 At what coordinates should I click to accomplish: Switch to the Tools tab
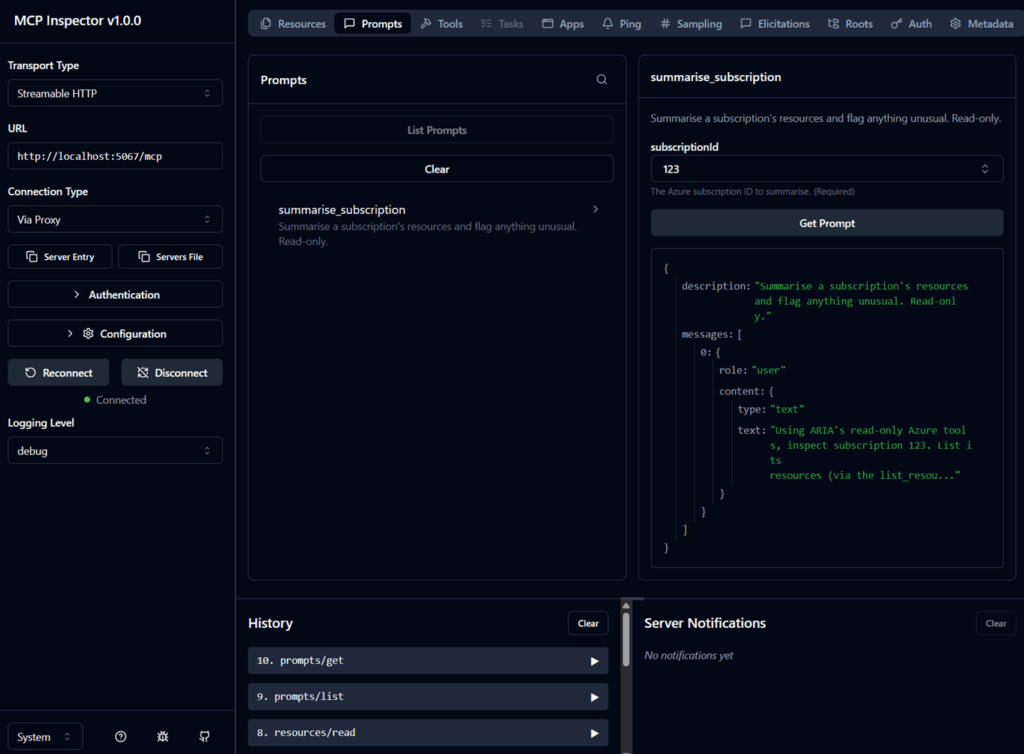[441, 24]
